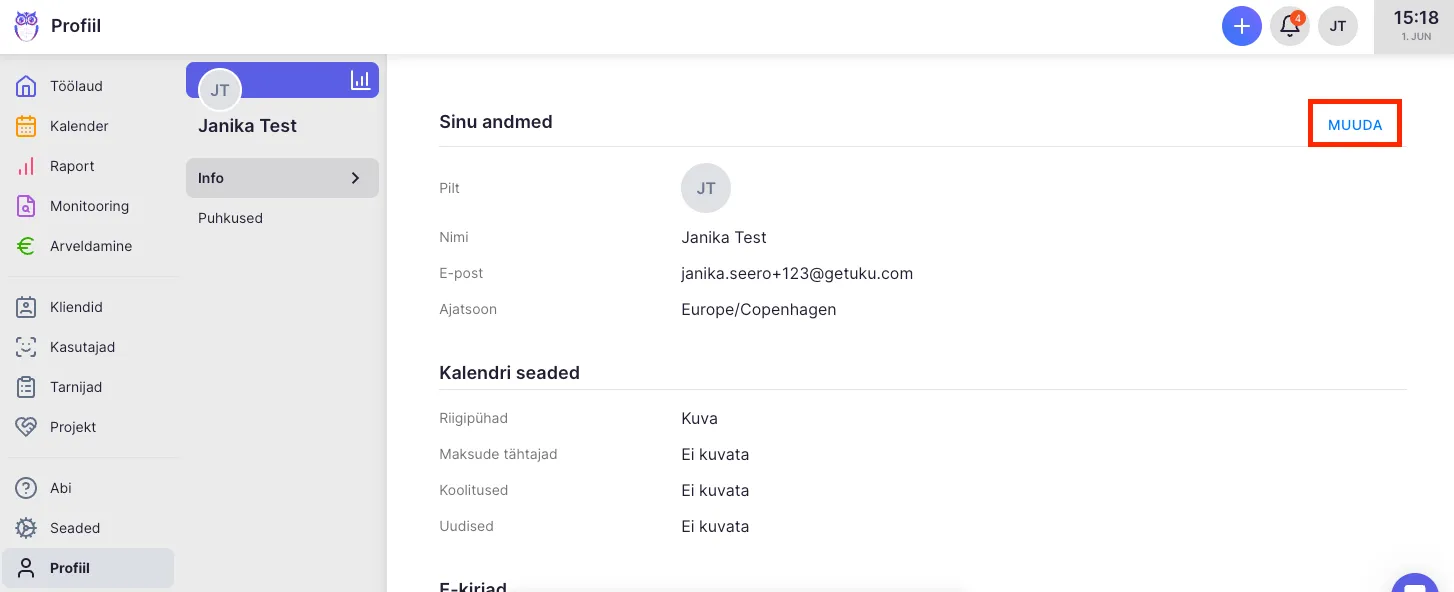Image resolution: width=1454 pixels, height=592 pixels.
Task: Click the statistics chart icon on profile card
Action: (x=360, y=80)
